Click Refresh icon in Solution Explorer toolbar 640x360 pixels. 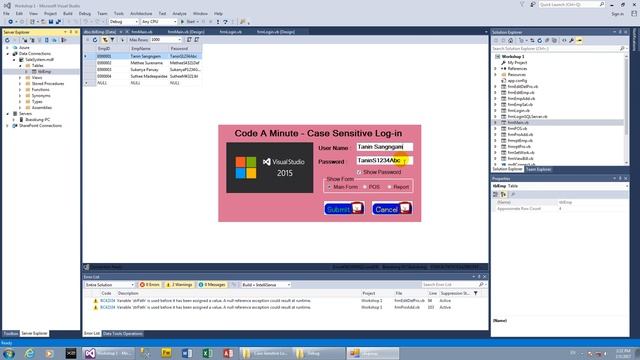(540, 40)
